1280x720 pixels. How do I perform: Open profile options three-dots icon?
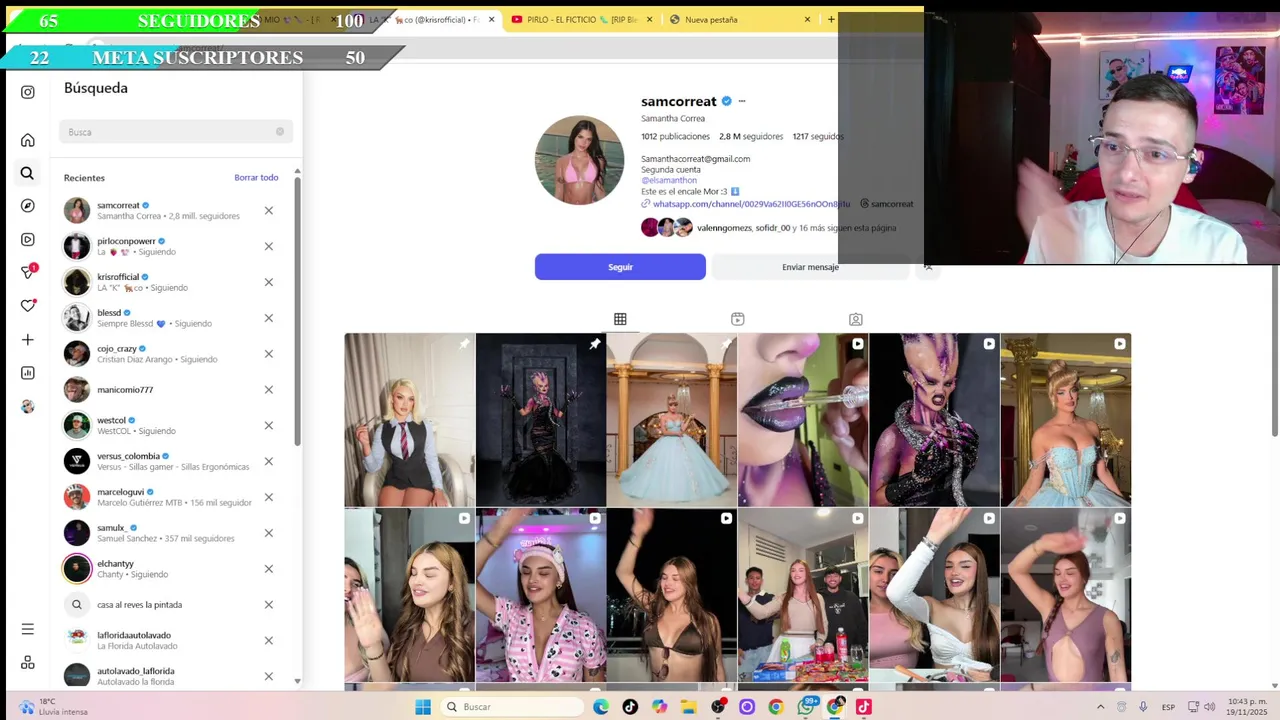(741, 101)
